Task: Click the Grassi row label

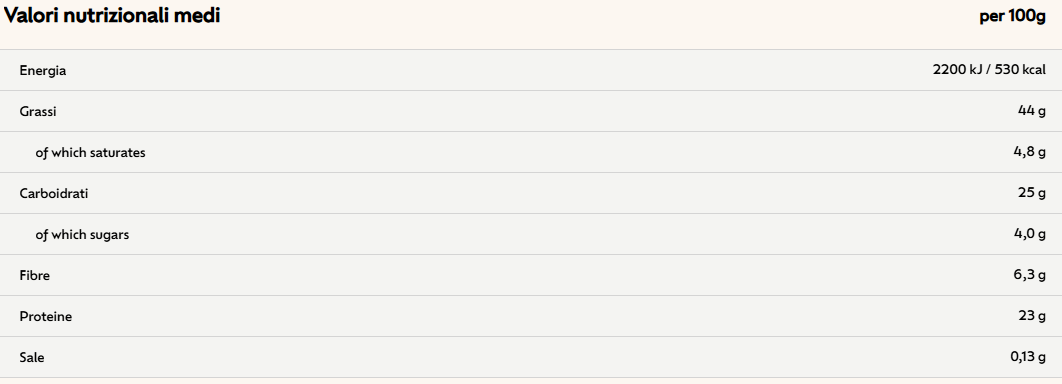Action: (38, 112)
